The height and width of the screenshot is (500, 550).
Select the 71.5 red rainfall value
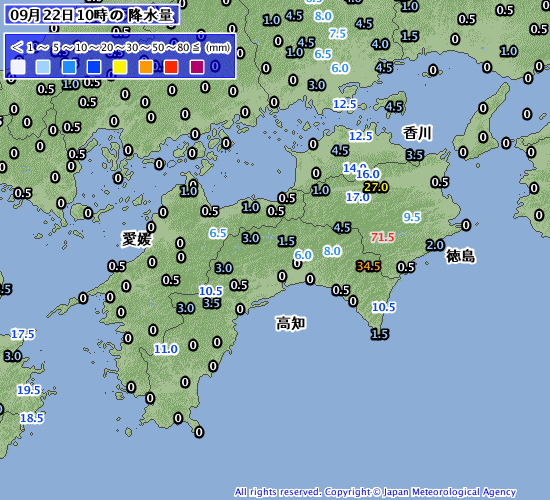click(x=383, y=238)
